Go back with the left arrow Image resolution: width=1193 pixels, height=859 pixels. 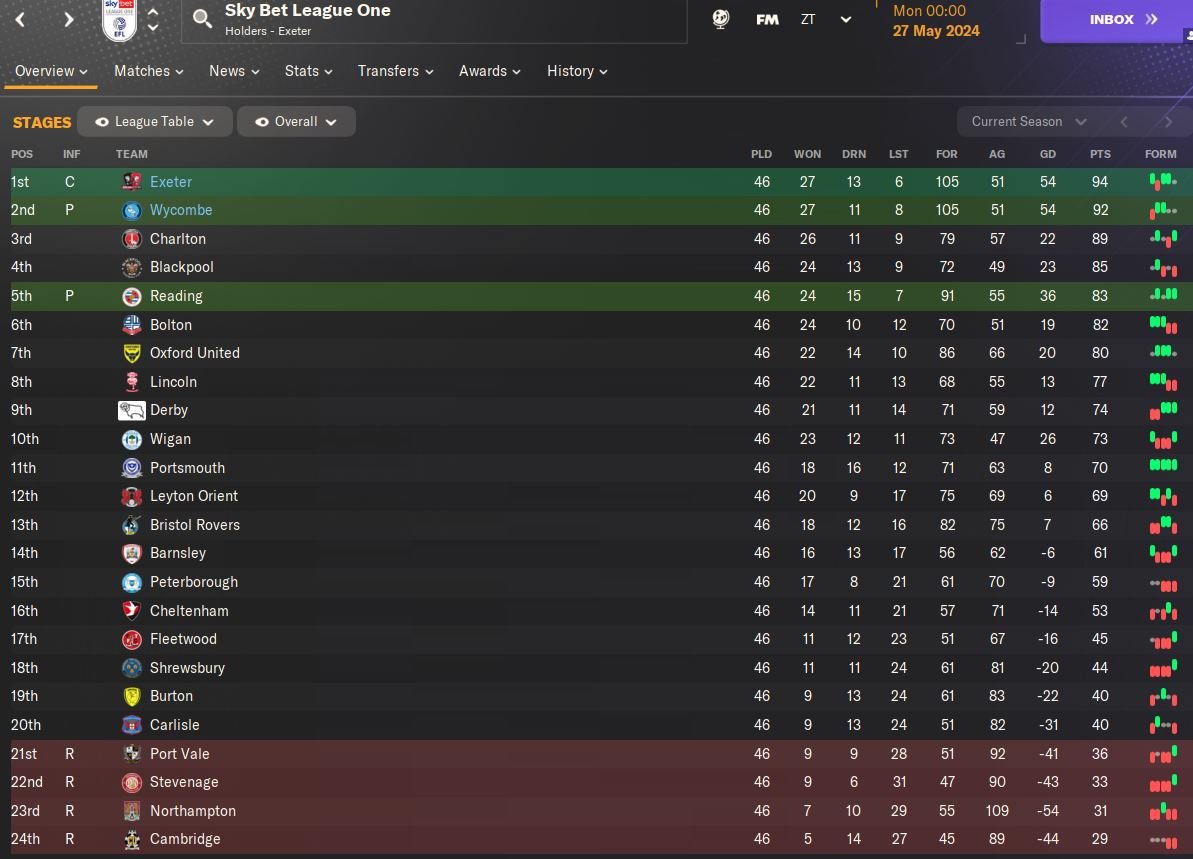[x=20, y=19]
